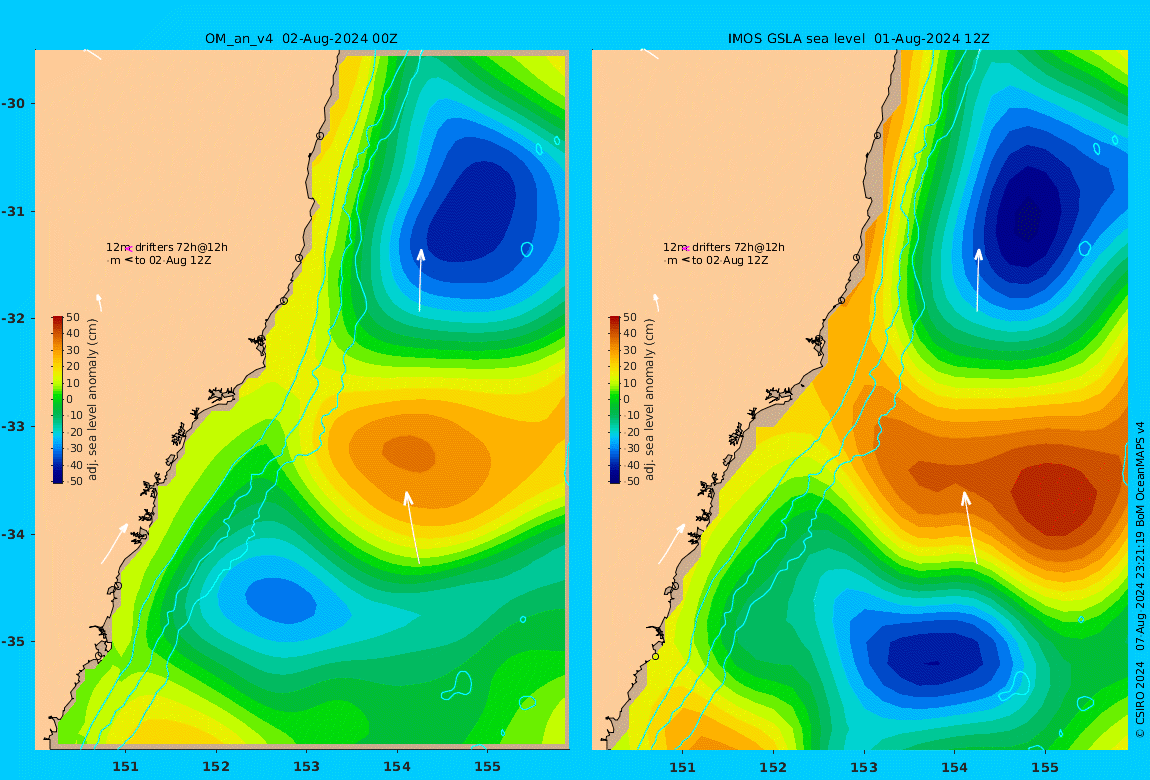Screen dimensions: 1150x780
Task: Click the vertical '© CSIRO 2024' copyright text
Action: point(1140,699)
